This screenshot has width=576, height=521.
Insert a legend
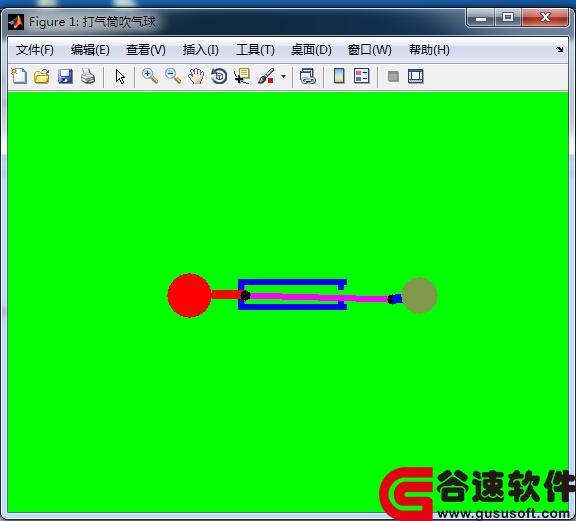[361, 76]
